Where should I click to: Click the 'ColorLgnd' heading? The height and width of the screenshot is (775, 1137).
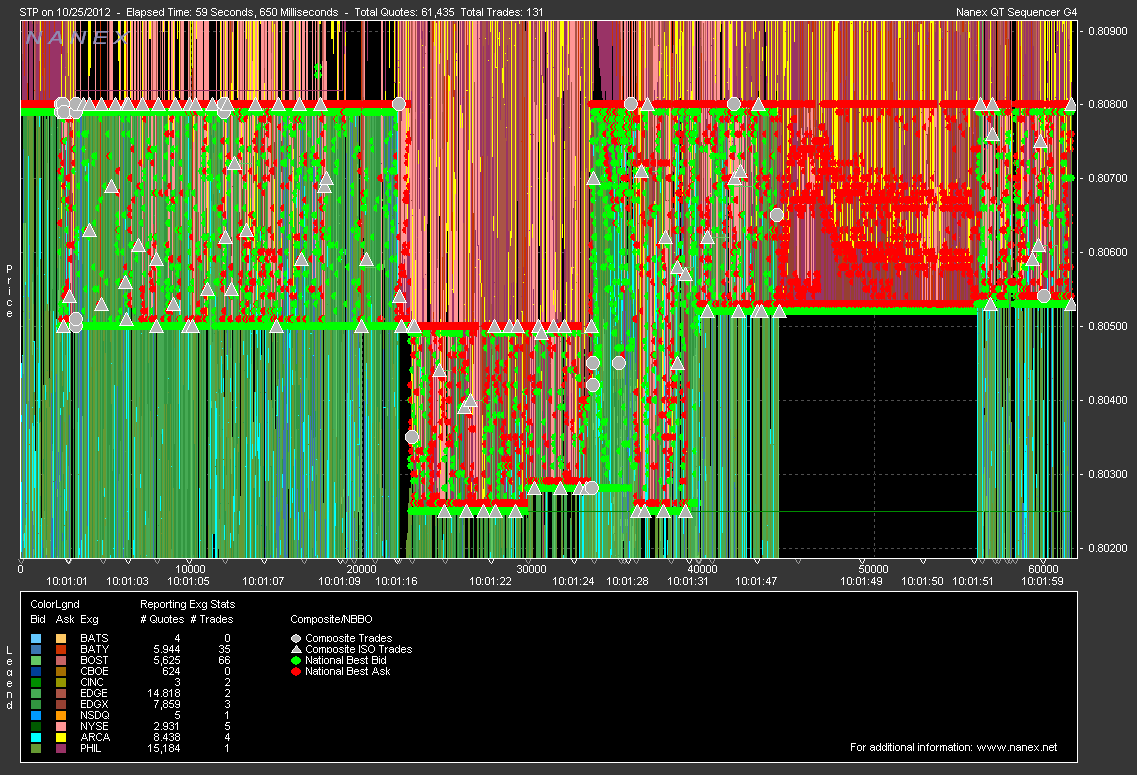point(55,605)
